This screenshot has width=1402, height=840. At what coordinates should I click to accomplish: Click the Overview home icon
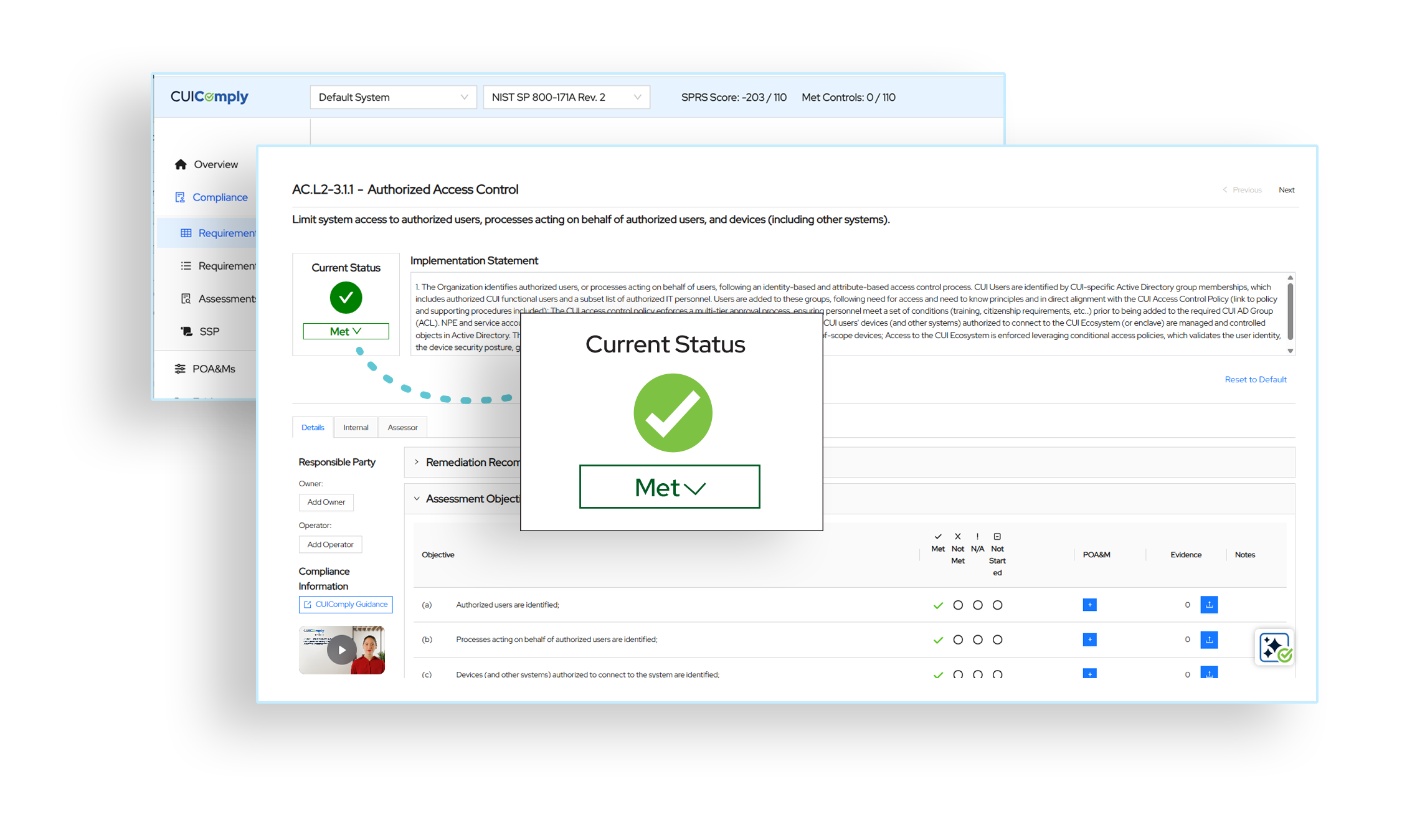tap(181, 164)
